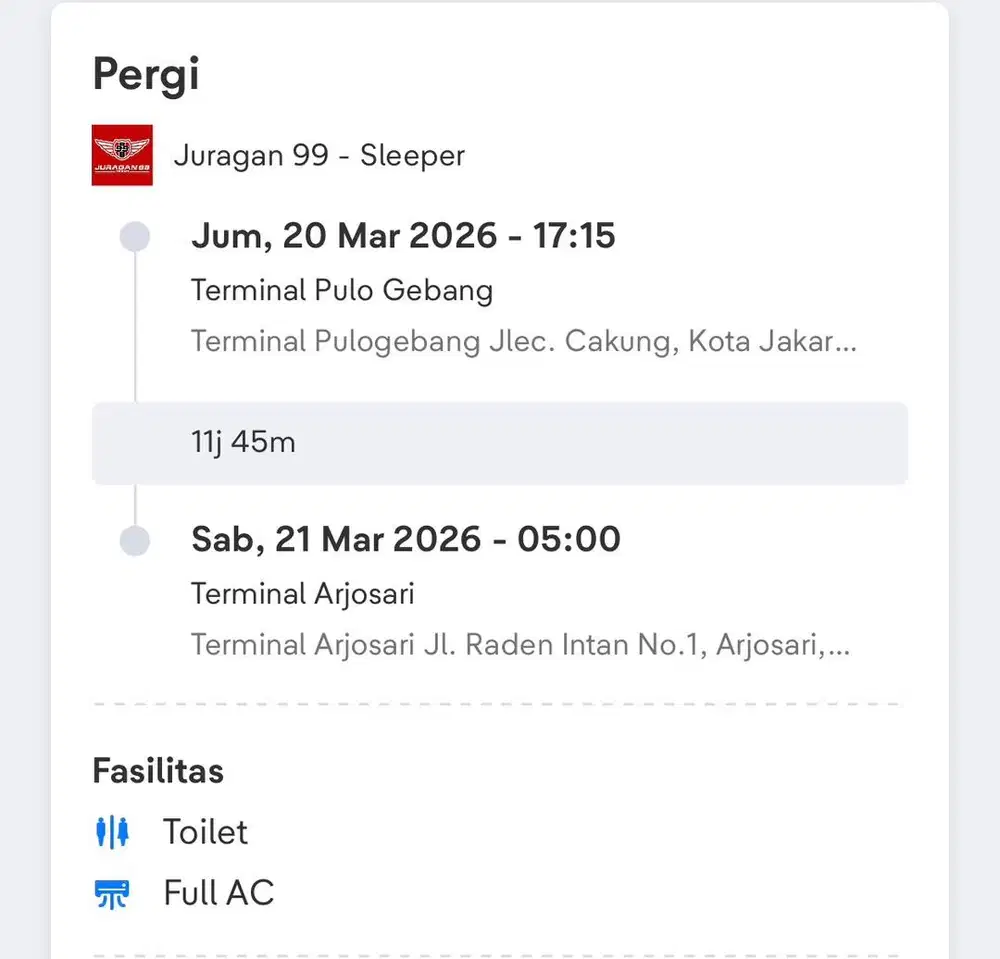Open the Fasilitas section heading
The width and height of the screenshot is (1000, 959).
tap(158, 770)
